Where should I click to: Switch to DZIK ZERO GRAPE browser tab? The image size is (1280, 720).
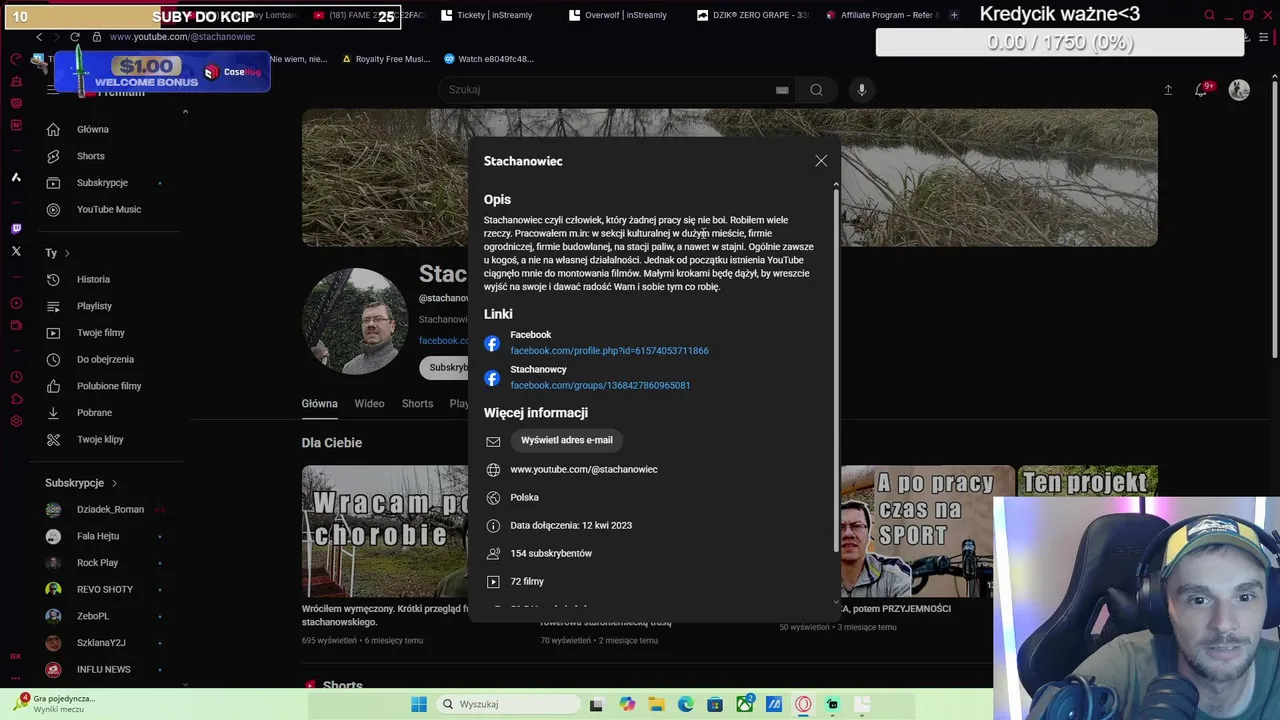pyautogui.click(x=752, y=15)
